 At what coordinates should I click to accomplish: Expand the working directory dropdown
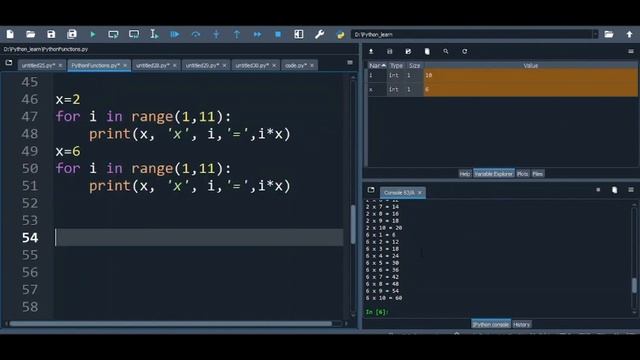[x=595, y=34]
